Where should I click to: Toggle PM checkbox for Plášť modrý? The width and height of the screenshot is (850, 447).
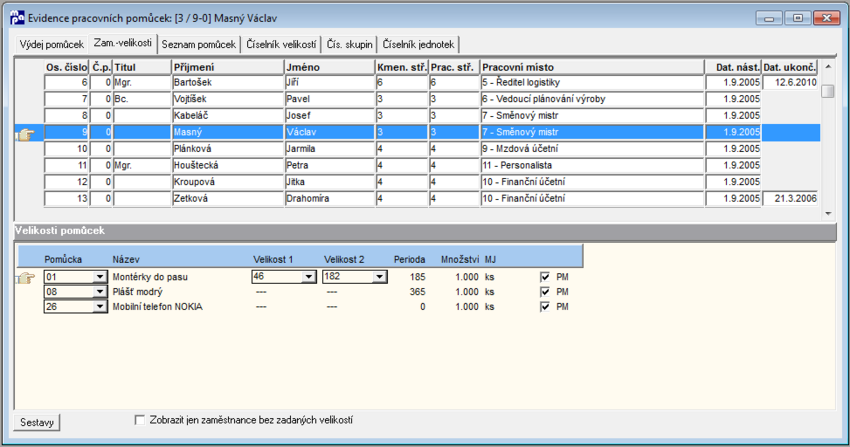pos(545,292)
